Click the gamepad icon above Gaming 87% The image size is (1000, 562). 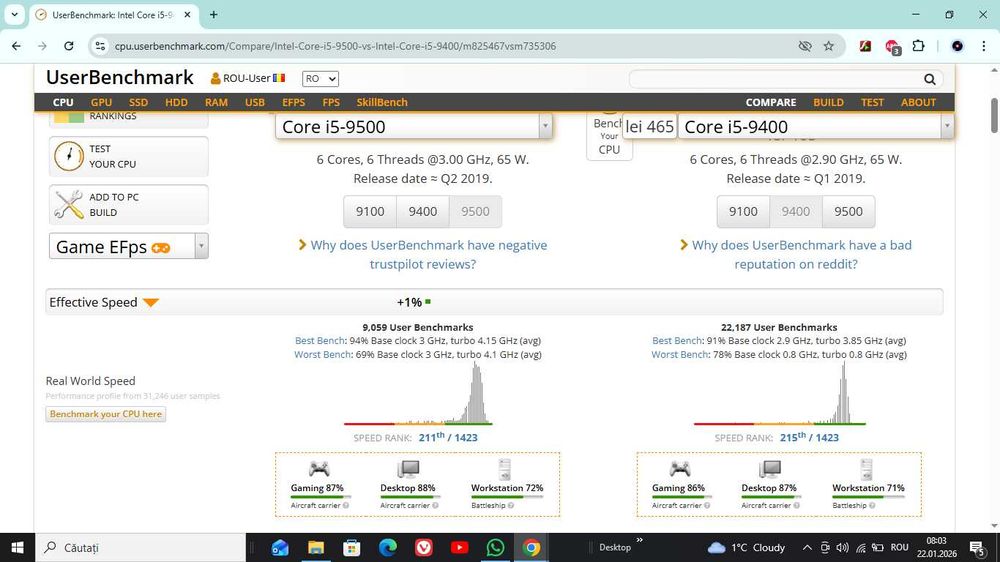pyautogui.click(x=319, y=469)
